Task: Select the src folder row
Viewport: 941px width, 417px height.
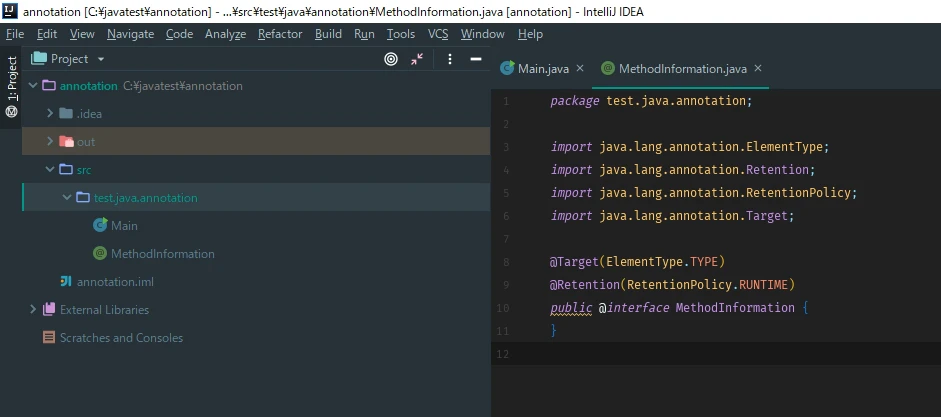Action: click(x=256, y=170)
